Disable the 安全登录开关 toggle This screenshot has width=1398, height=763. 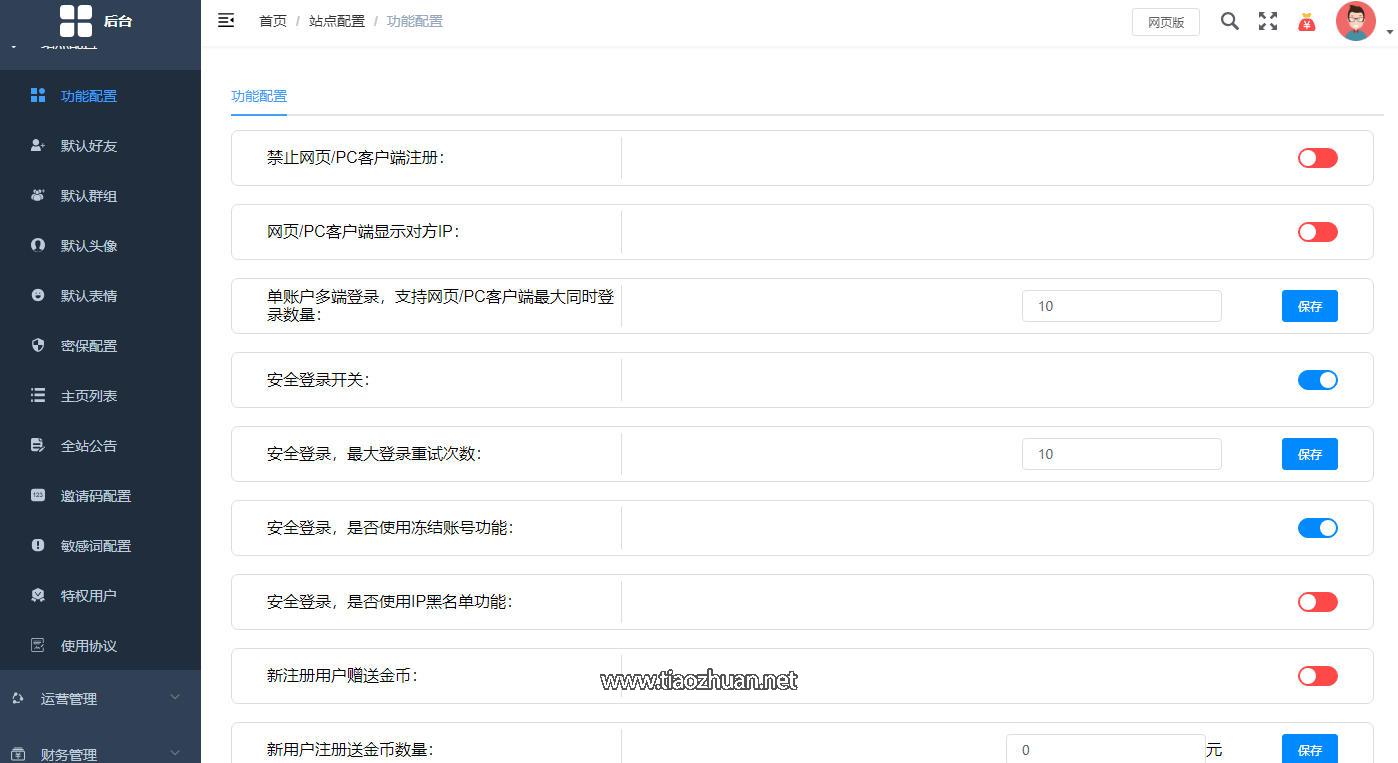click(x=1317, y=380)
